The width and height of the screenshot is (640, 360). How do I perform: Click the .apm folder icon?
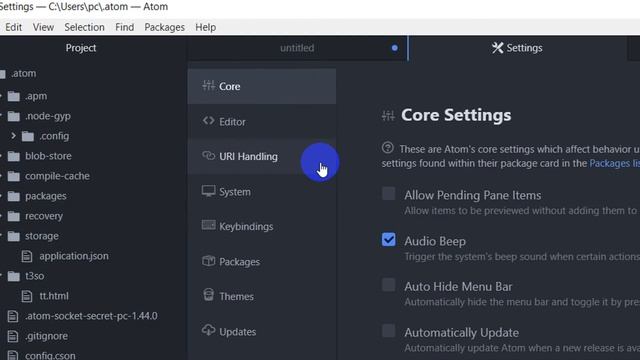click(x=13, y=96)
